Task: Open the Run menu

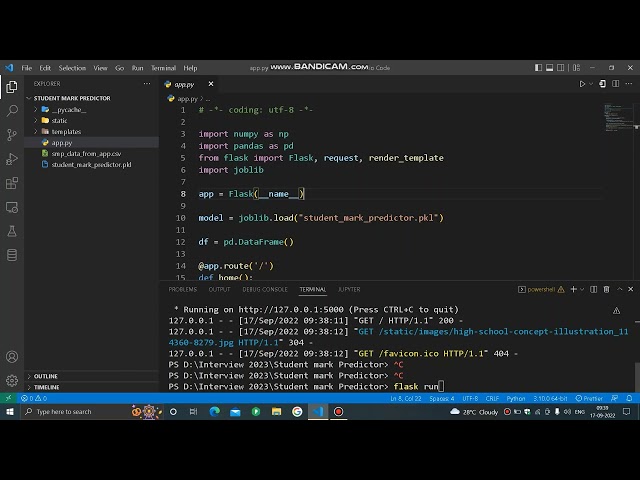Action: (x=137, y=68)
